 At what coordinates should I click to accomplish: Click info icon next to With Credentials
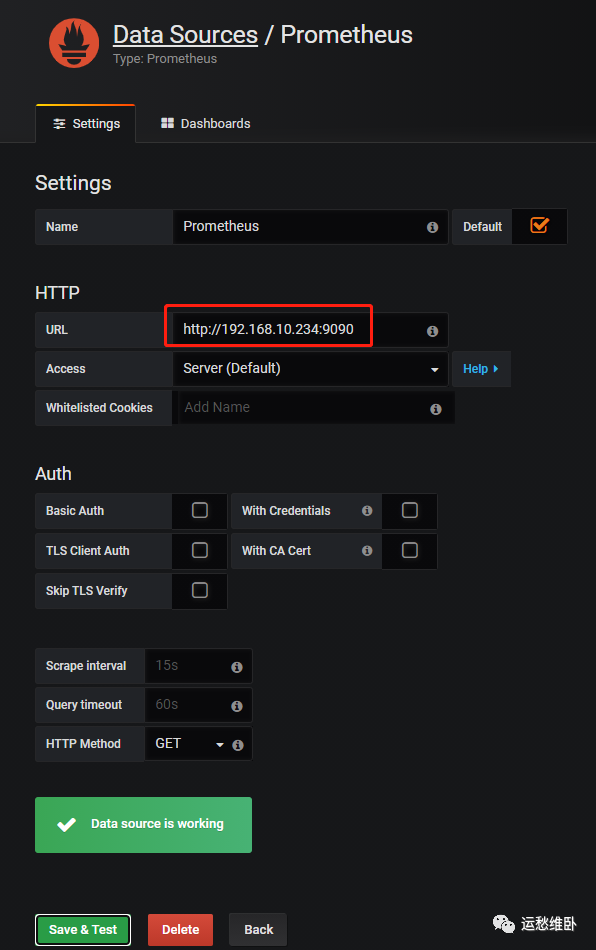367,511
